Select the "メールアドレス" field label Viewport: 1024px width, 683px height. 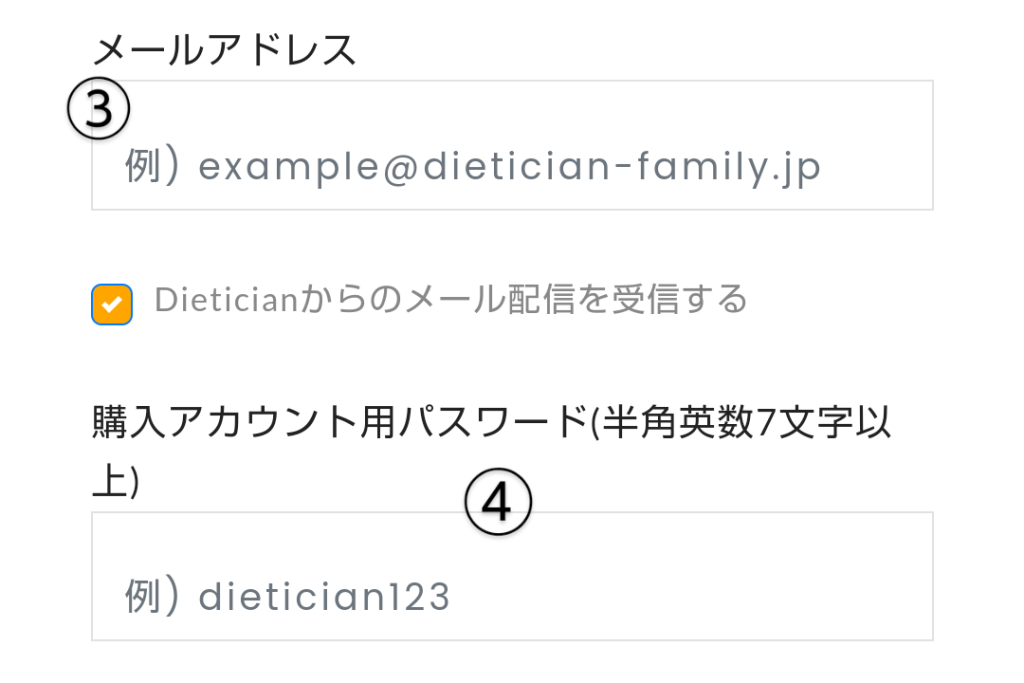click(x=224, y=49)
